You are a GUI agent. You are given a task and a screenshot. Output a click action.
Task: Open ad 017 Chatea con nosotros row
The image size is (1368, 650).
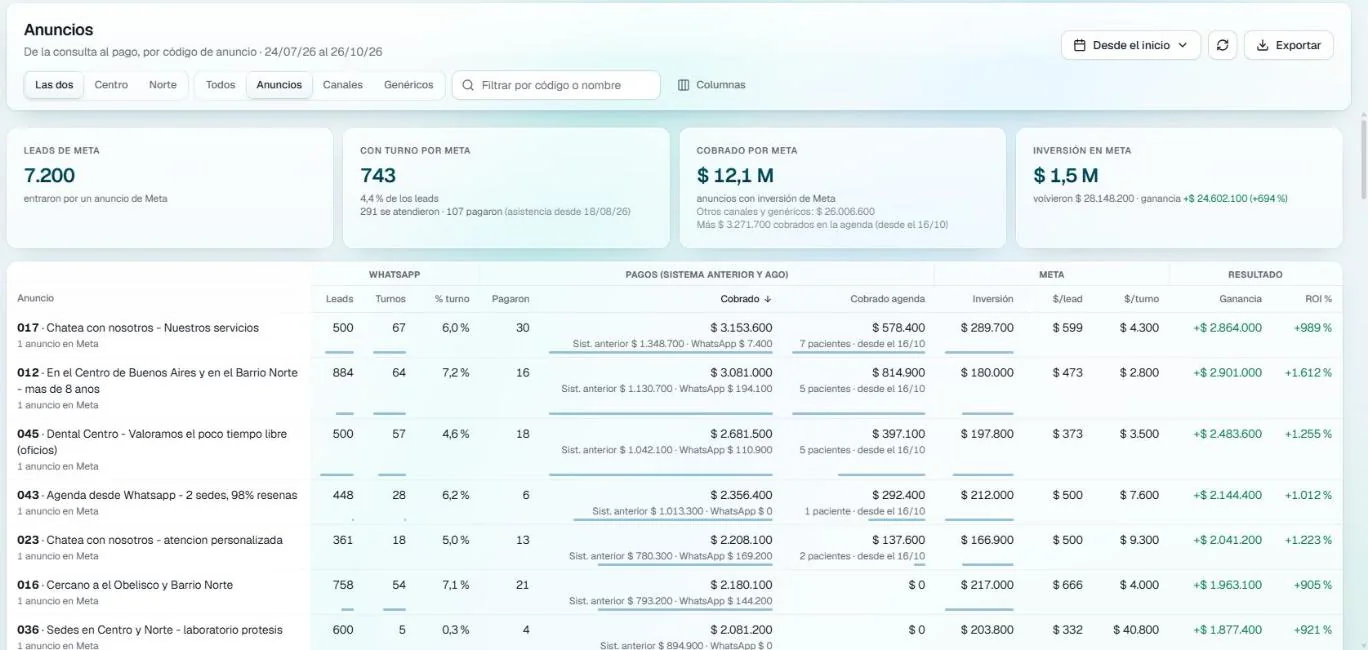[675, 335]
